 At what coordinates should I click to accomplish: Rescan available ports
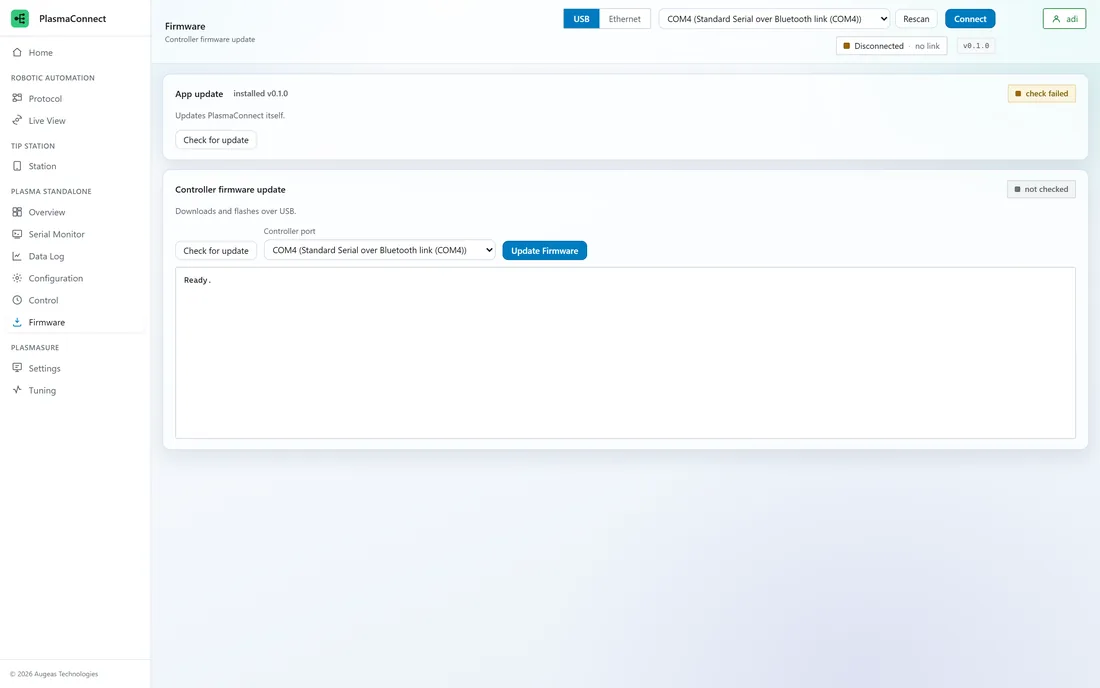pyautogui.click(x=916, y=19)
